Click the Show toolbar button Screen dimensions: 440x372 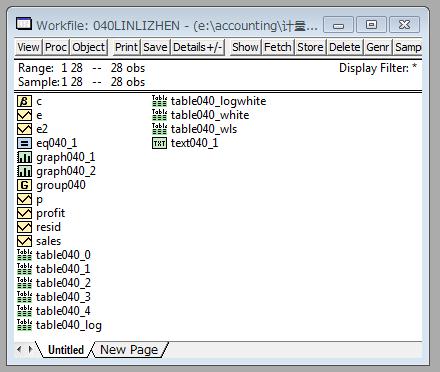click(x=245, y=47)
